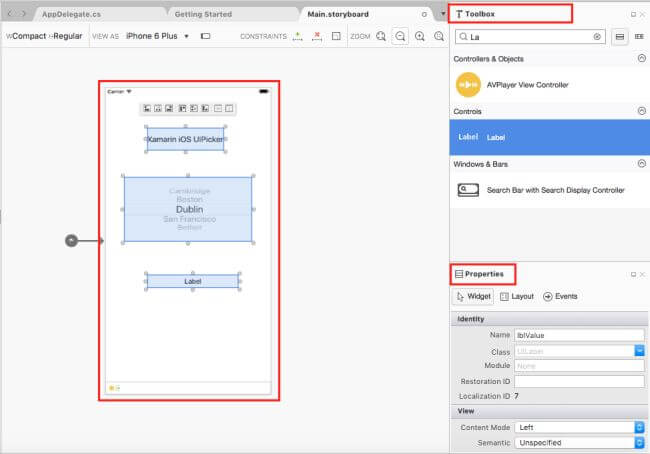Click the Name field containing lblValue
The width and height of the screenshot is (650, 454).
[579, 335]
